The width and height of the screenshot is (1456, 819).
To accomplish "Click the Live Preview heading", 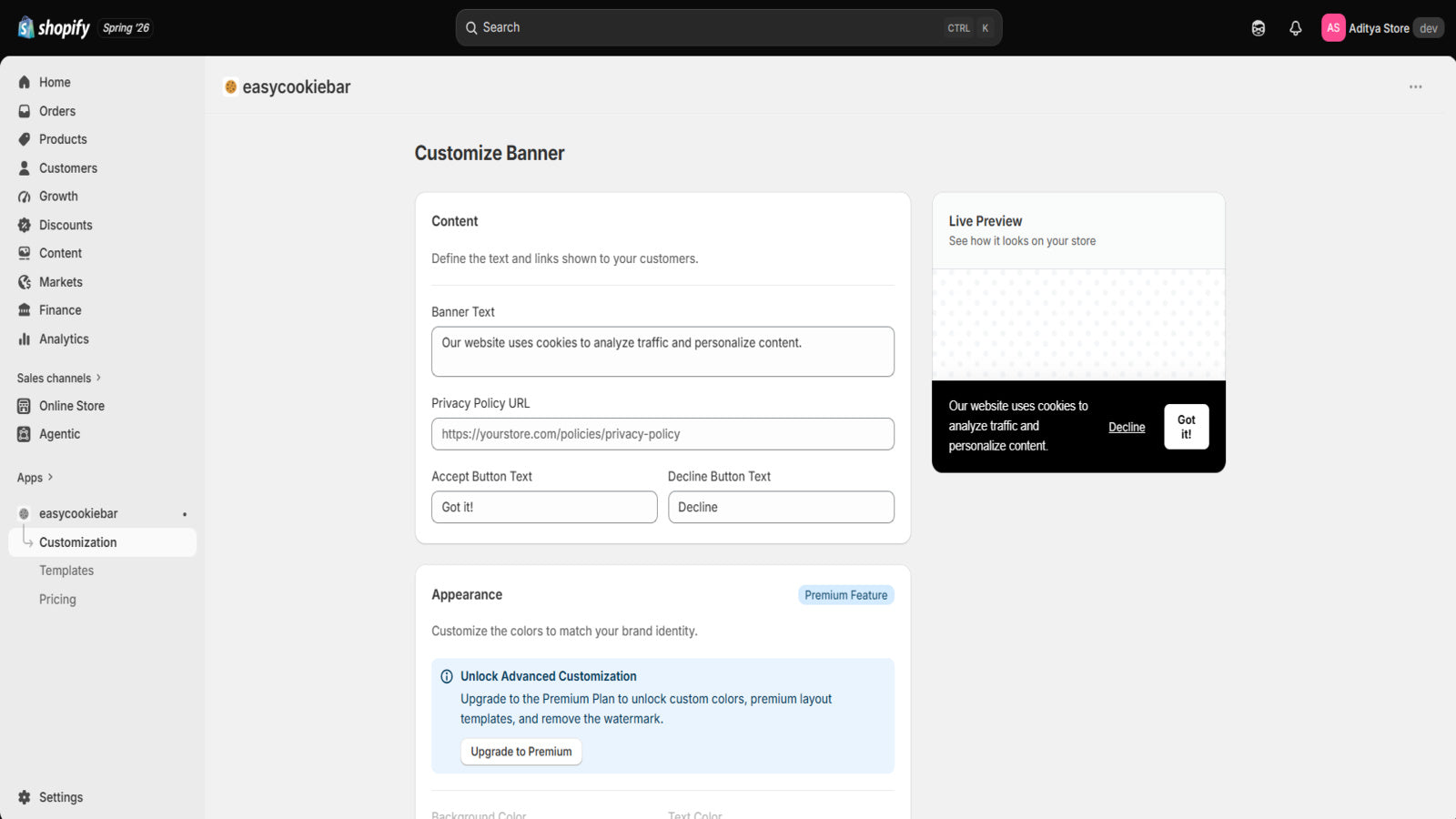I will coord(986,221).
